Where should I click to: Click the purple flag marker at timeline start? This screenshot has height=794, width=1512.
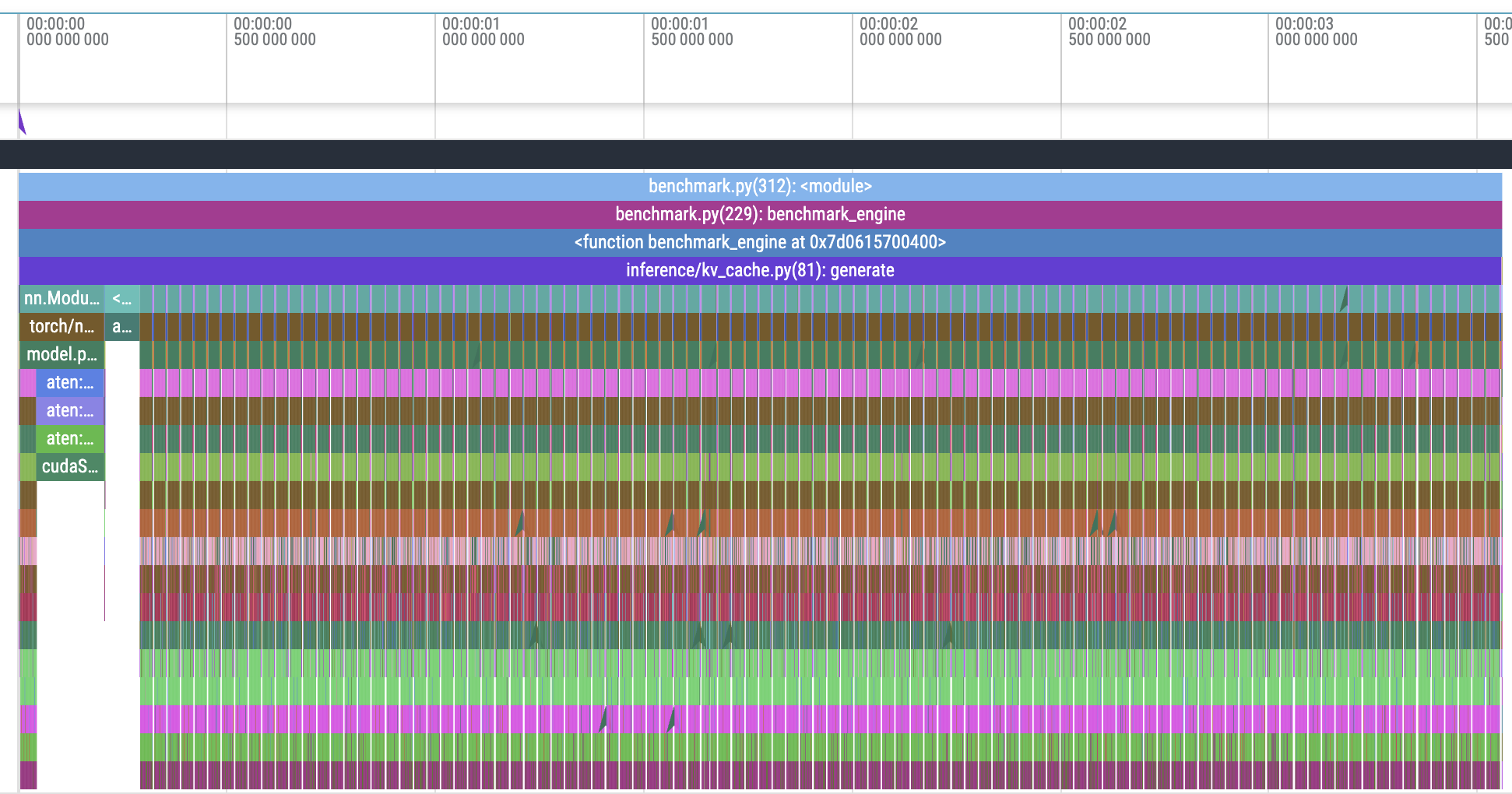click(22, 122)
